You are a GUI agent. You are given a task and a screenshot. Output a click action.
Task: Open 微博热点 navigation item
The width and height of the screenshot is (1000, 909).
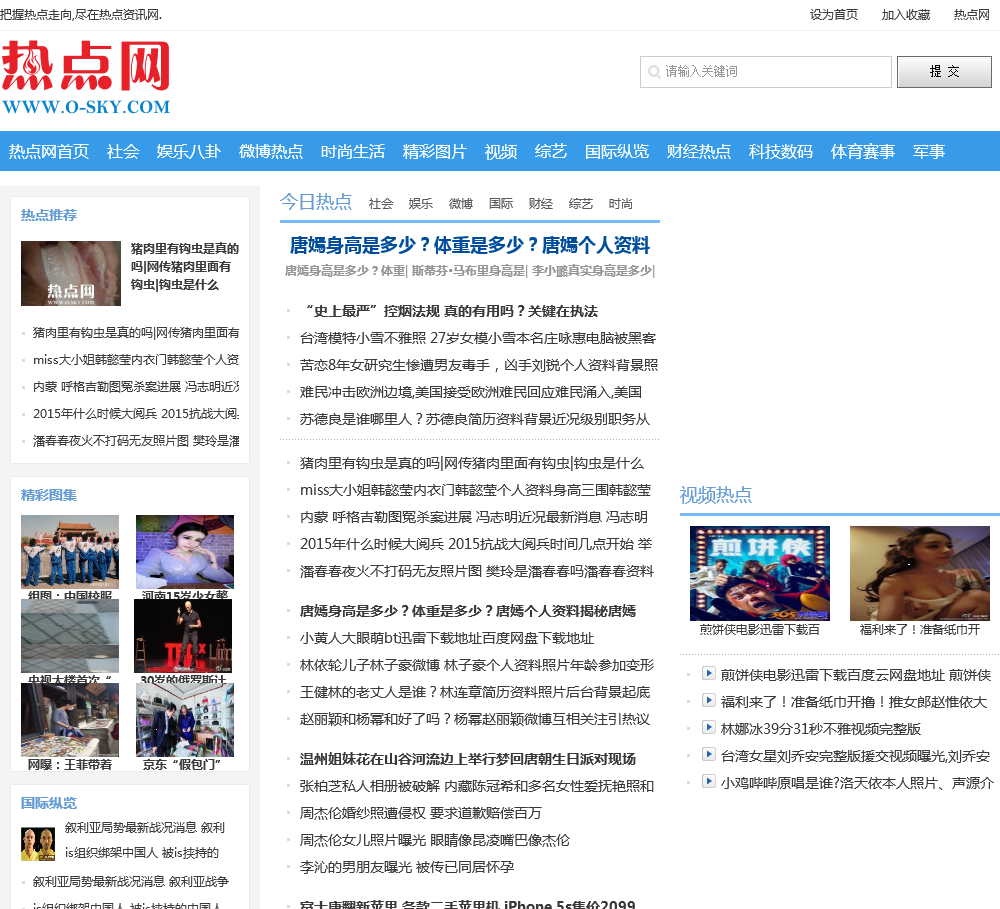pyautogui.click(x=270, y=151)
